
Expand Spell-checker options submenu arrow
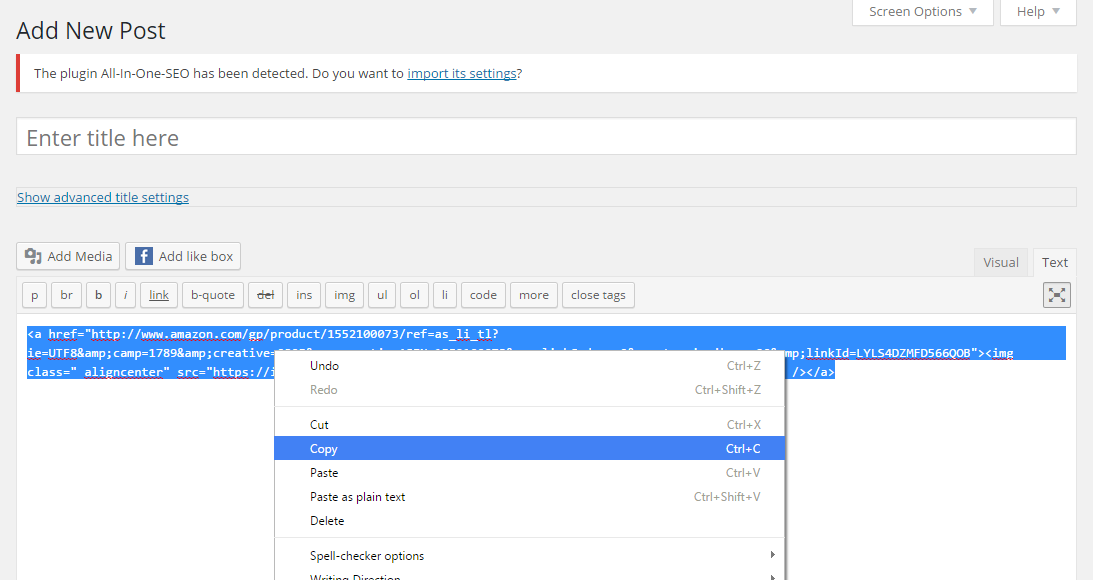(x=772, y=555)
